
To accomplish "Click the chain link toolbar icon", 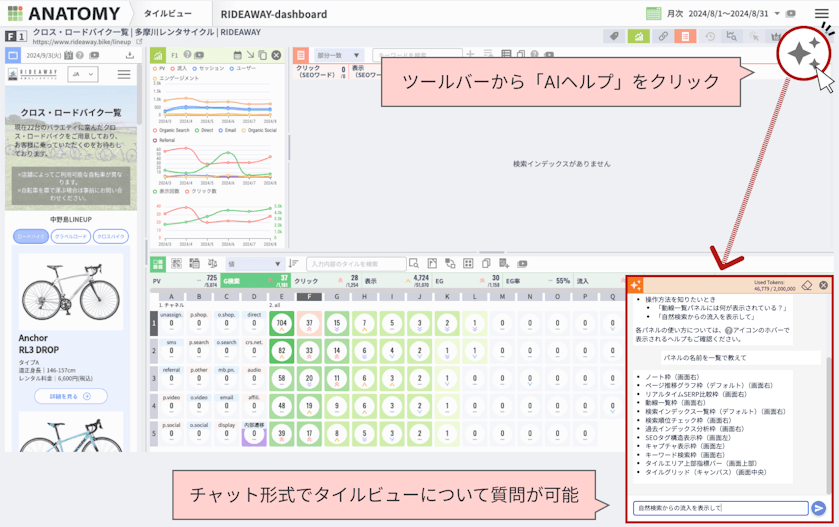I will coord(663,36).
